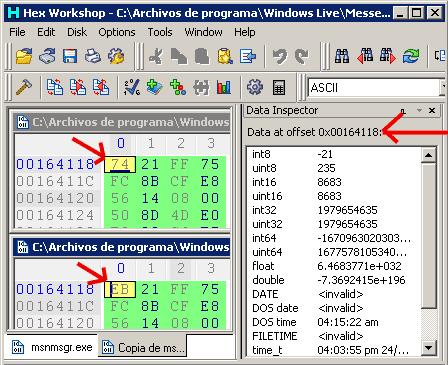Click the uint8 value 235

[x=326, y=168]
